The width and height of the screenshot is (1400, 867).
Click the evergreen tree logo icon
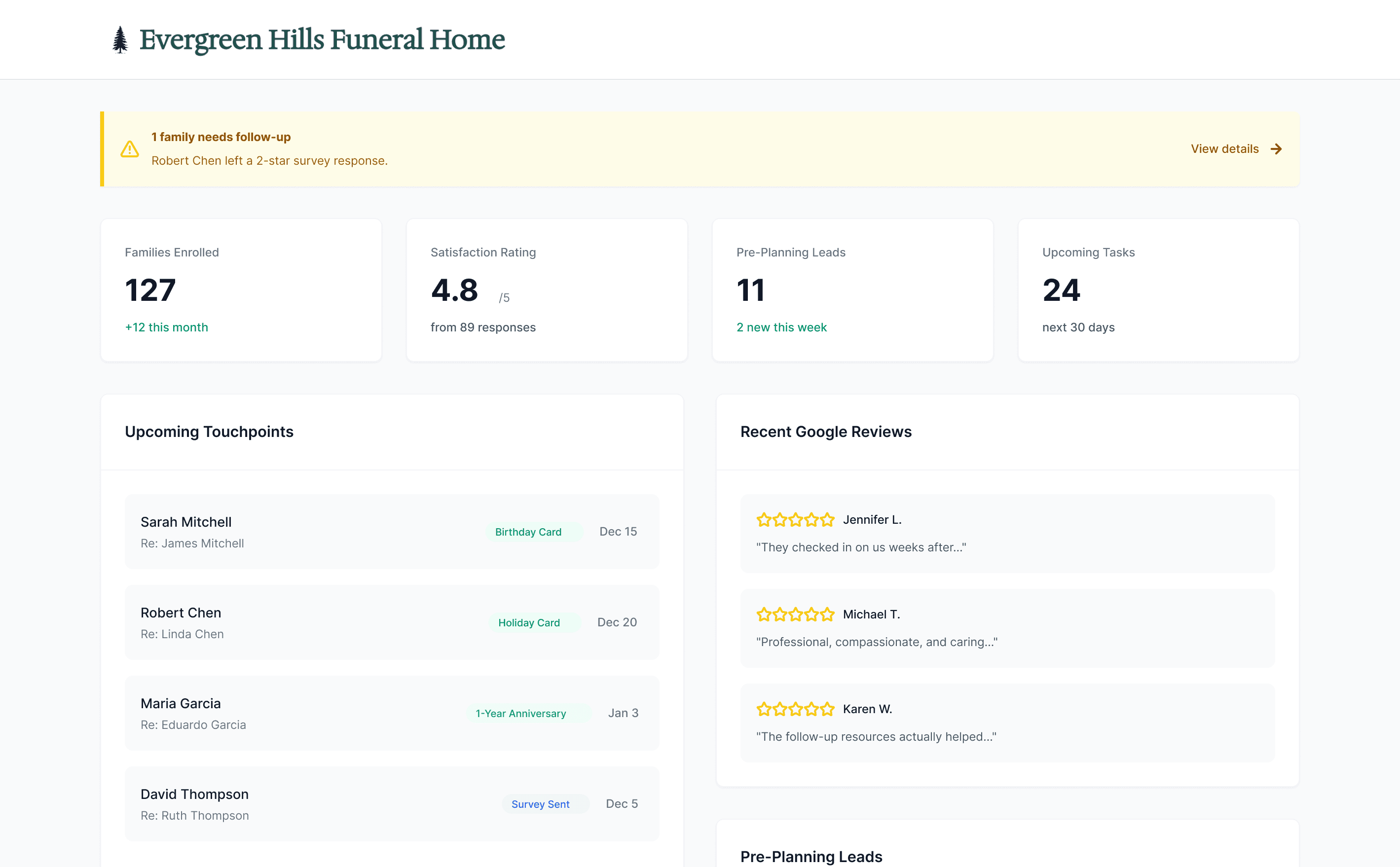[x=120, y=39]
